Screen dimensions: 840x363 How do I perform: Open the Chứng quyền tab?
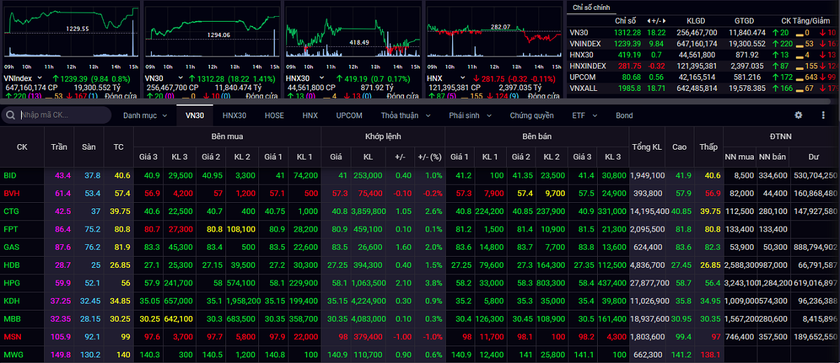(532, 115)
